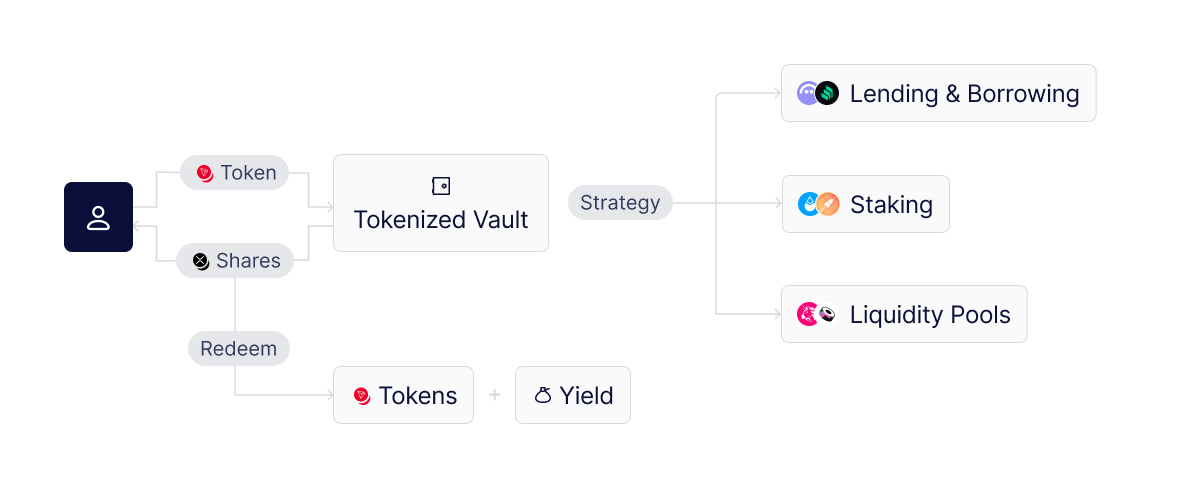This screenshot has width=1200, height=488.
Task: Click the red icon in Token pill
Action: point(205,173)
